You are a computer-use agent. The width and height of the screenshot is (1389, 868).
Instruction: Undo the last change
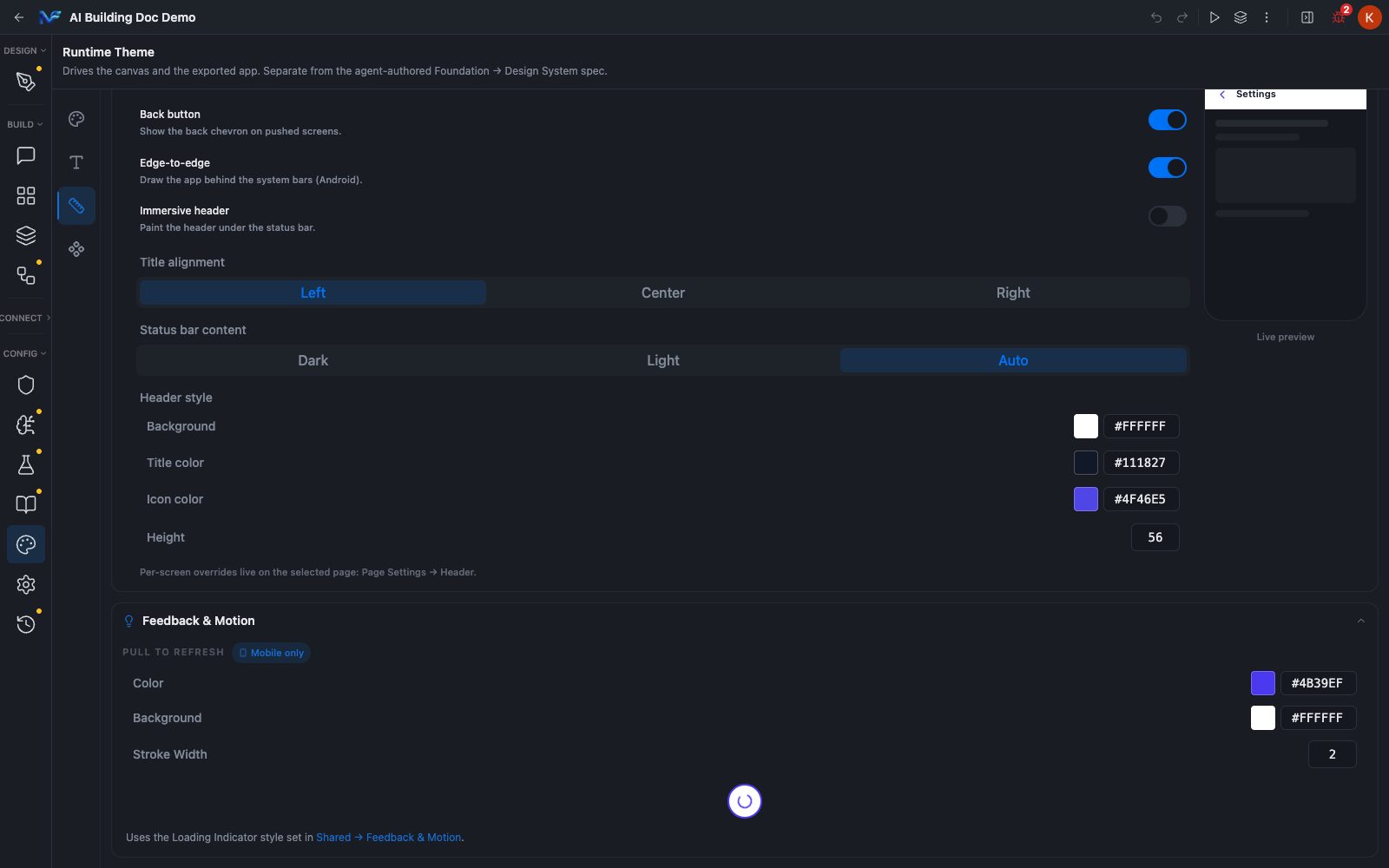point(1156,17)
